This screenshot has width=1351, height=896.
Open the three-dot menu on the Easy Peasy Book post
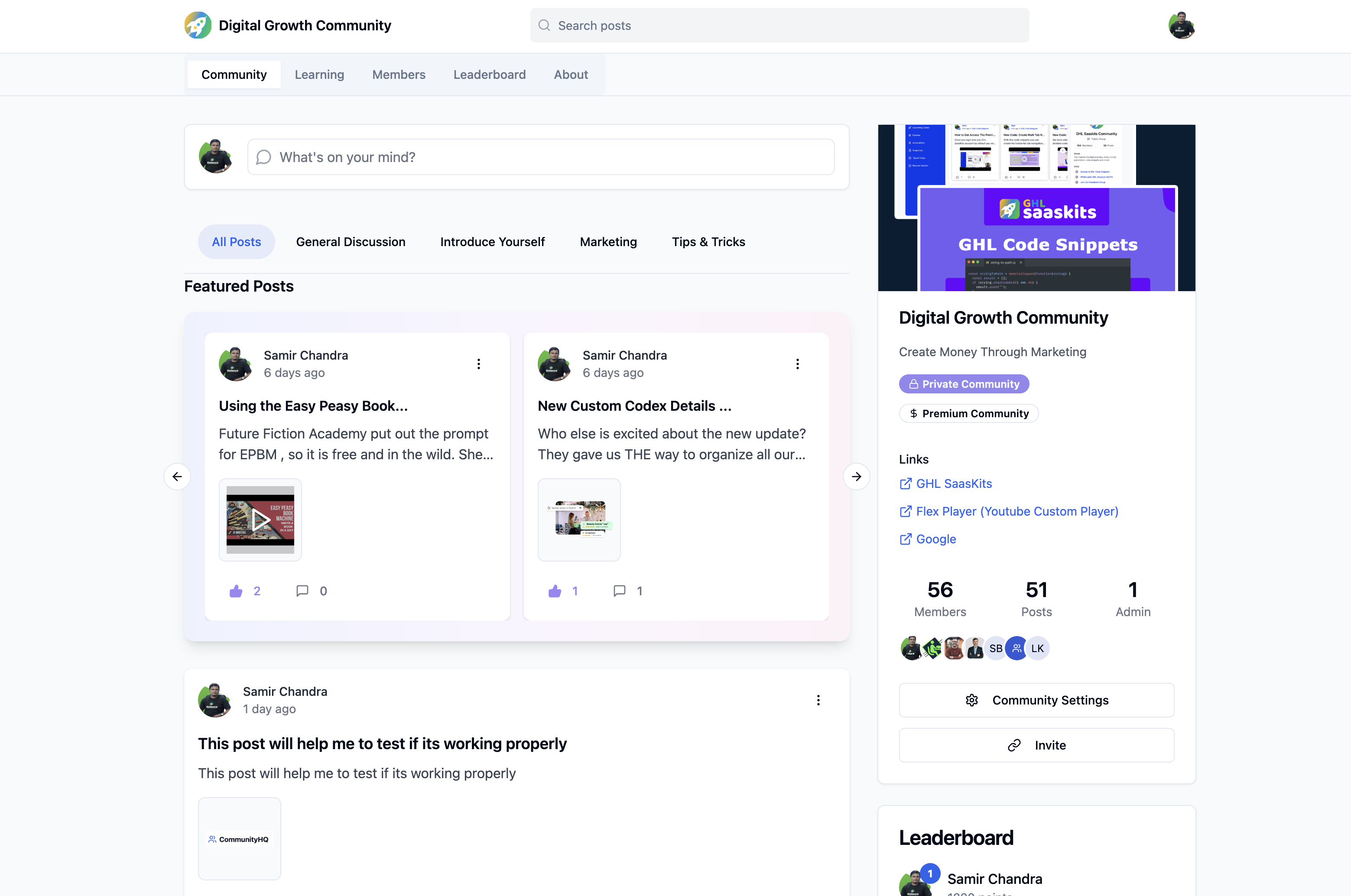pyautogui.click(x=479, y=364)
